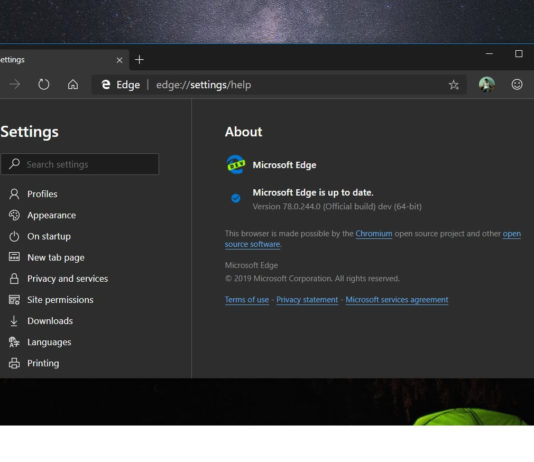Click the About heading
The width and height of the screenshot is (534, 462).
(x=244, y=132)
